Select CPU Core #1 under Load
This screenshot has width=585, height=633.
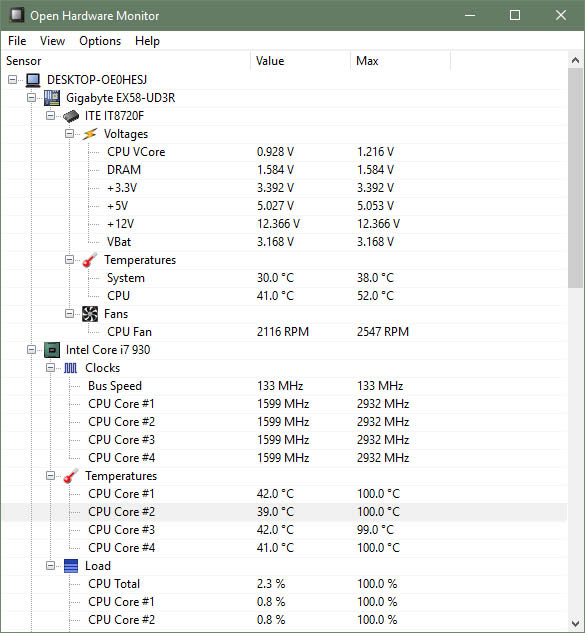[x=284, y=602]
